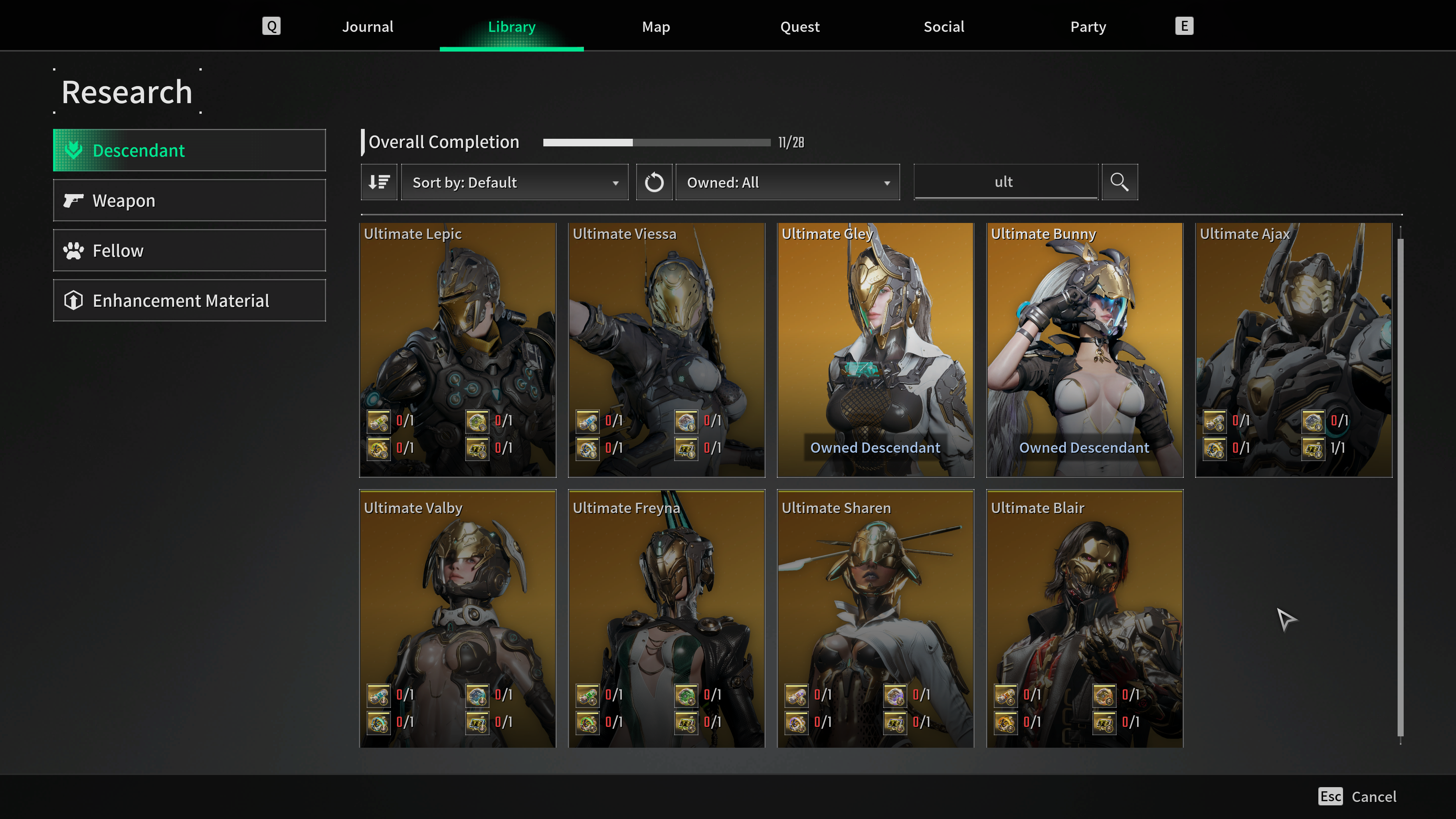The image size is (1456, 819).
Task: Switch to the Journal tab
Action: tap(367, 27)
